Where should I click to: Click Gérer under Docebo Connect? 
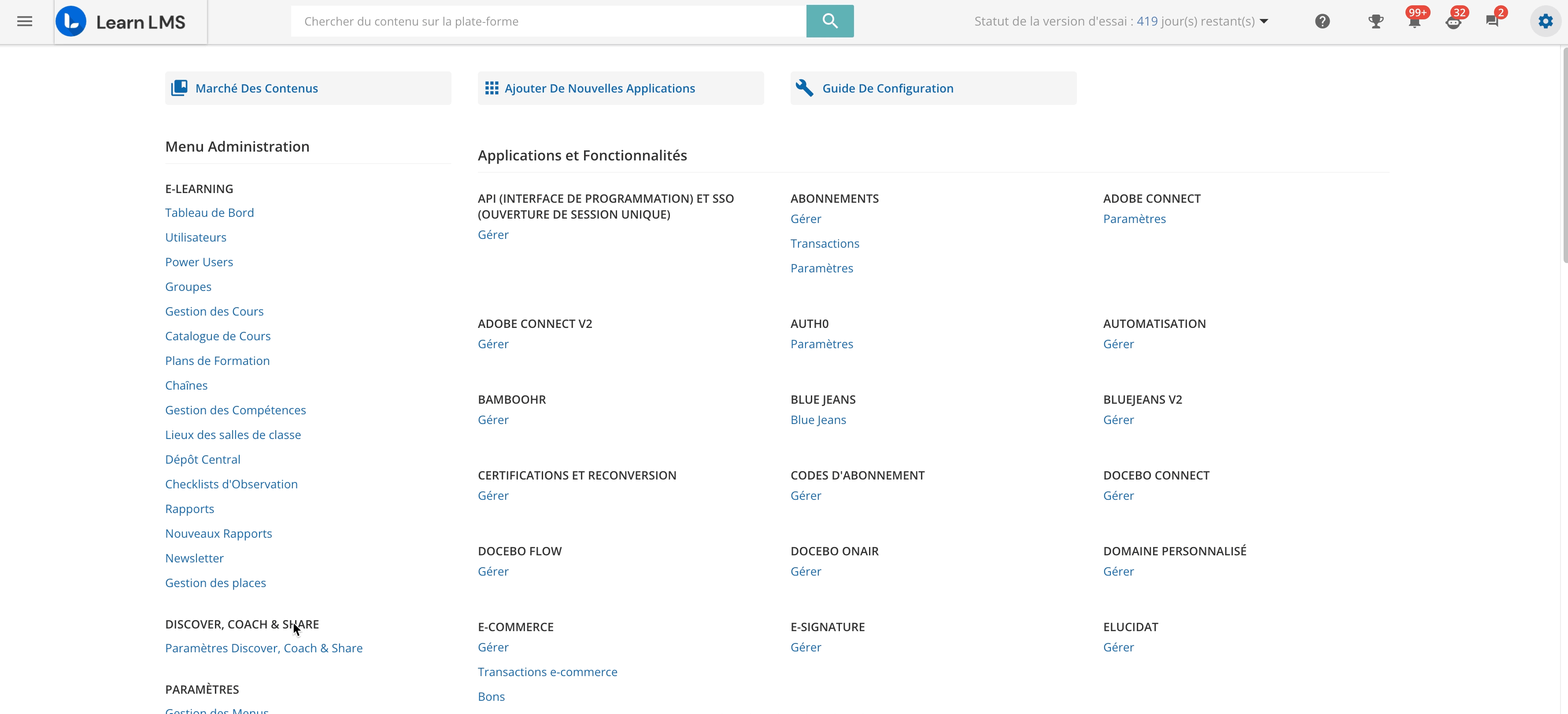click(x=1119, y=496)
